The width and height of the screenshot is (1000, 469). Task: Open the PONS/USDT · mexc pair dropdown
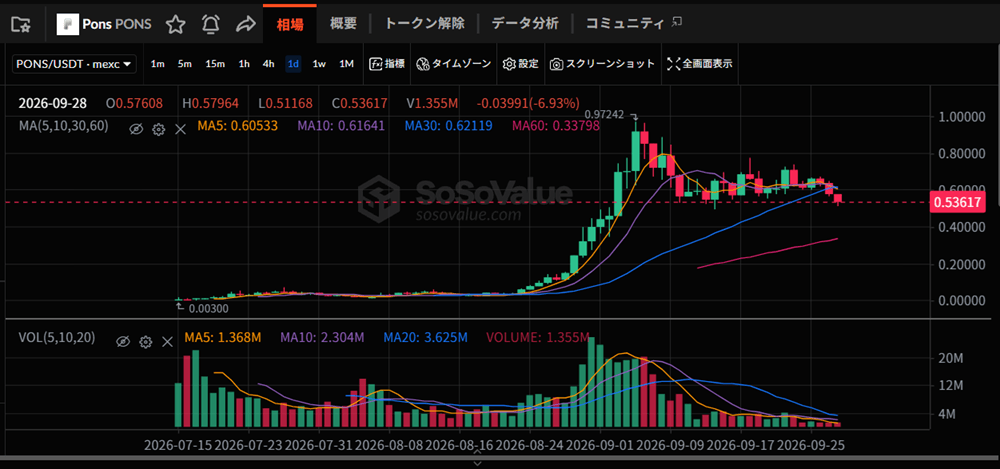click(75, 64)
